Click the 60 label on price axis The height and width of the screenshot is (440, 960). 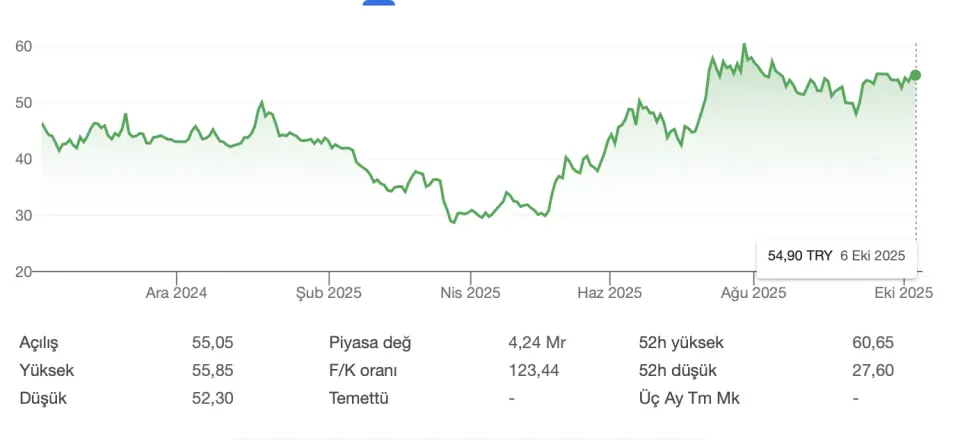pyautogui.click(x=24, y=46)
